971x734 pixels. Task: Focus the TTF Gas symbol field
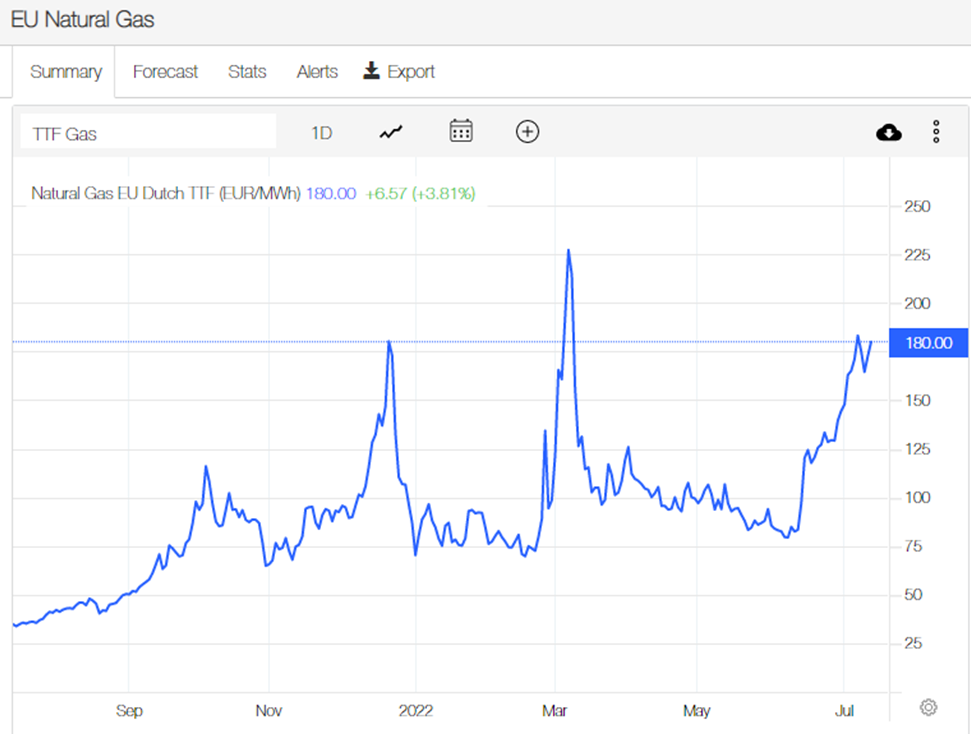(x=148, y=131)
